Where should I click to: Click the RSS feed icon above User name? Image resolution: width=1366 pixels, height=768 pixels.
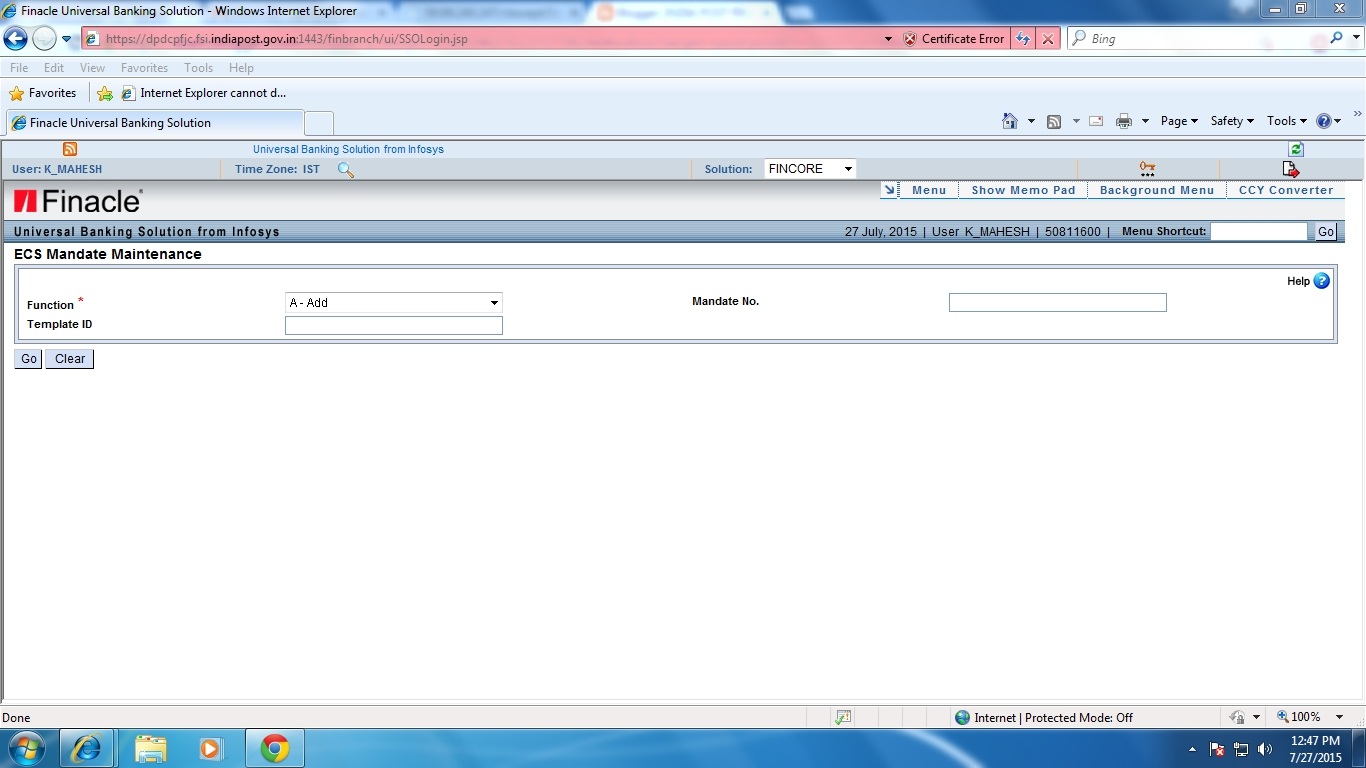click(x=69, y=149)
